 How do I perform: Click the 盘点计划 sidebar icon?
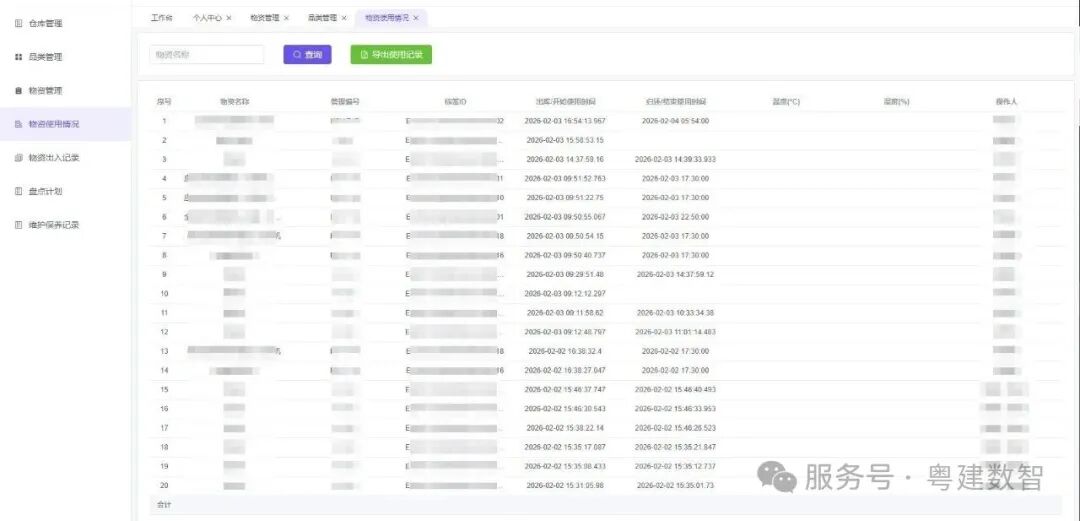point(18,191)
